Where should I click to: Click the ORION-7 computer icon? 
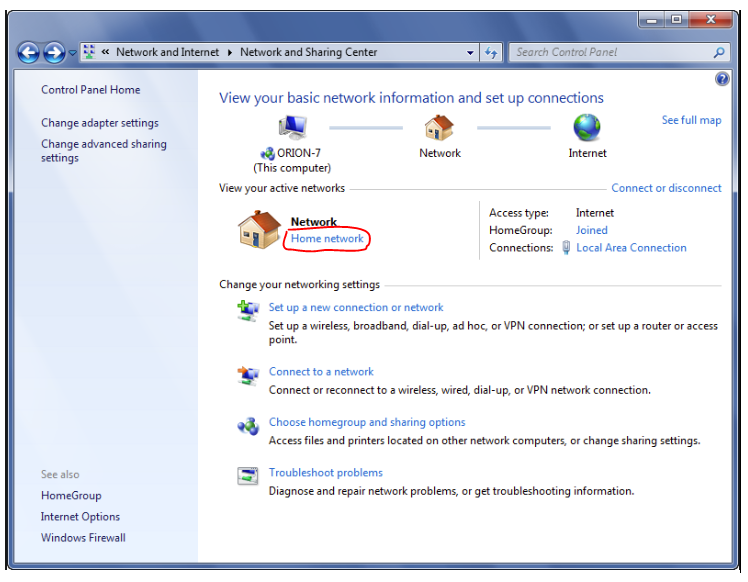tap(292, 127)
